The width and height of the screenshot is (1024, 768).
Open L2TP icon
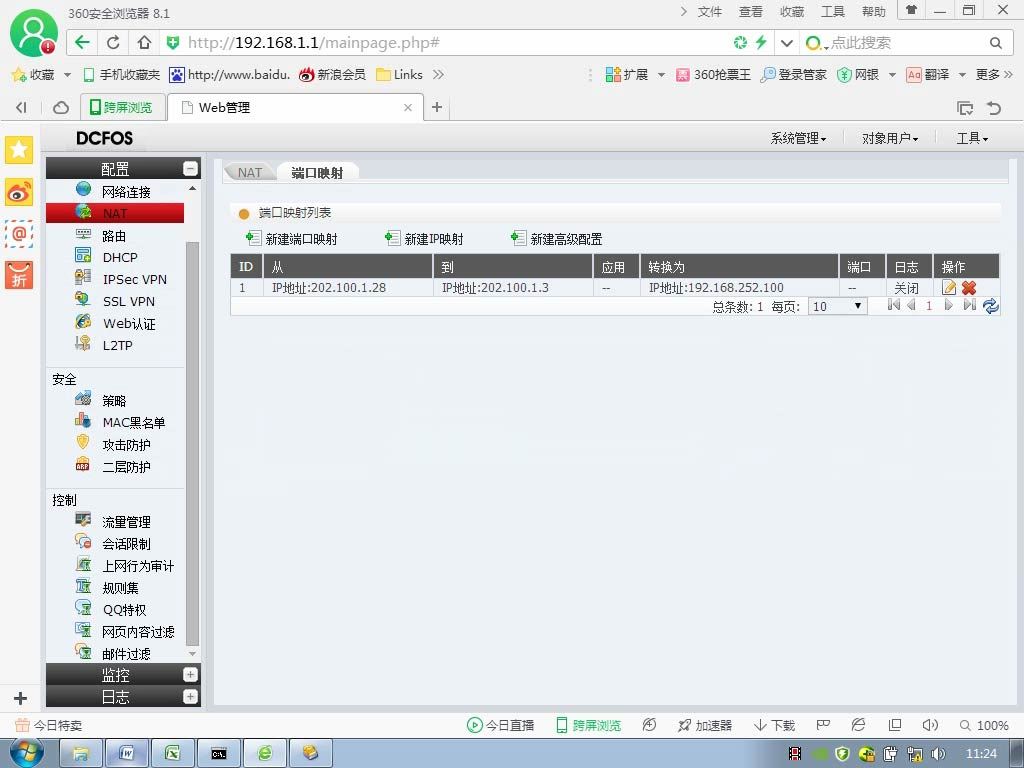[84, 343]
